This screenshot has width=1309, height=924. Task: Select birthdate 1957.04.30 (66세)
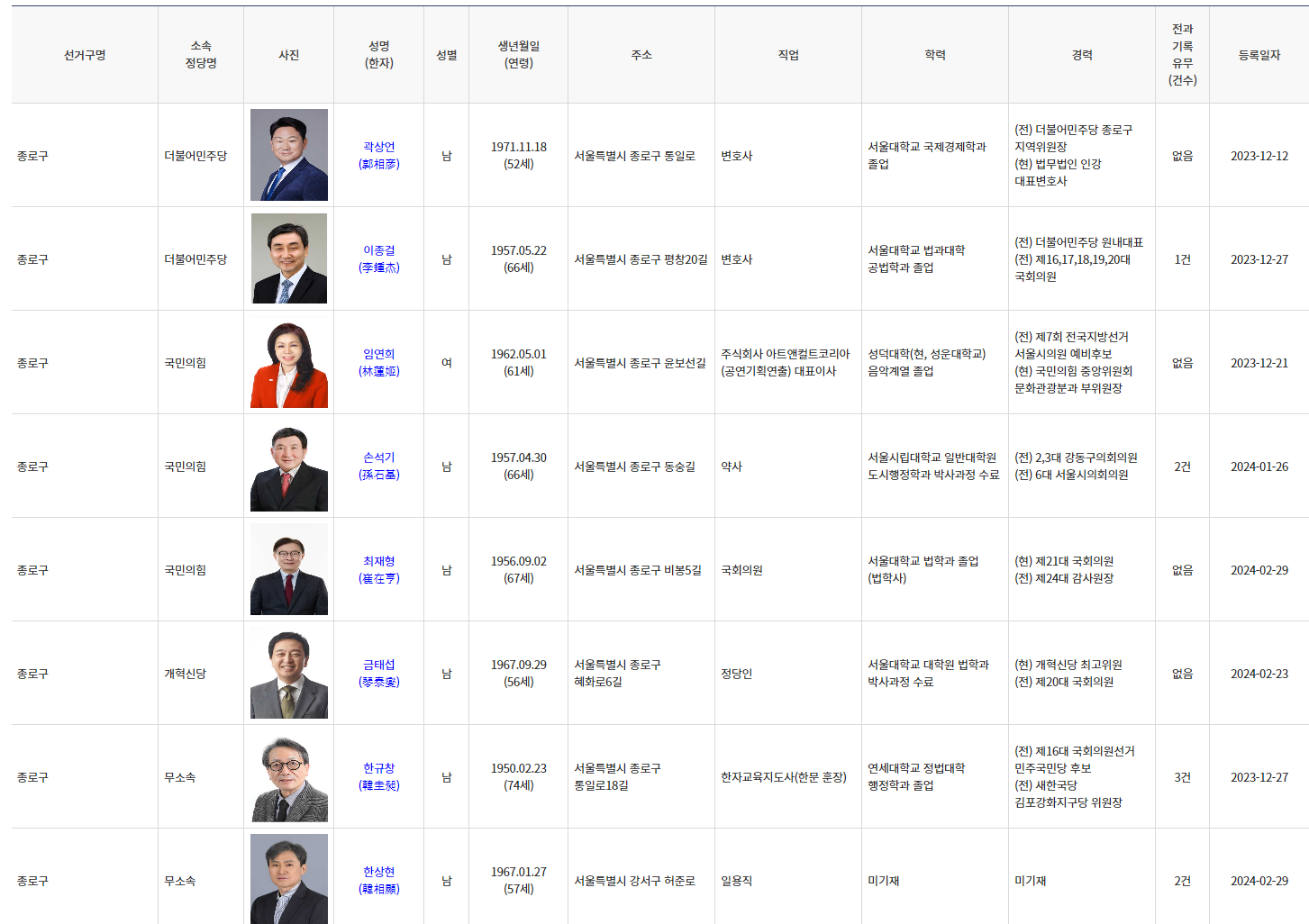[519, 466]
